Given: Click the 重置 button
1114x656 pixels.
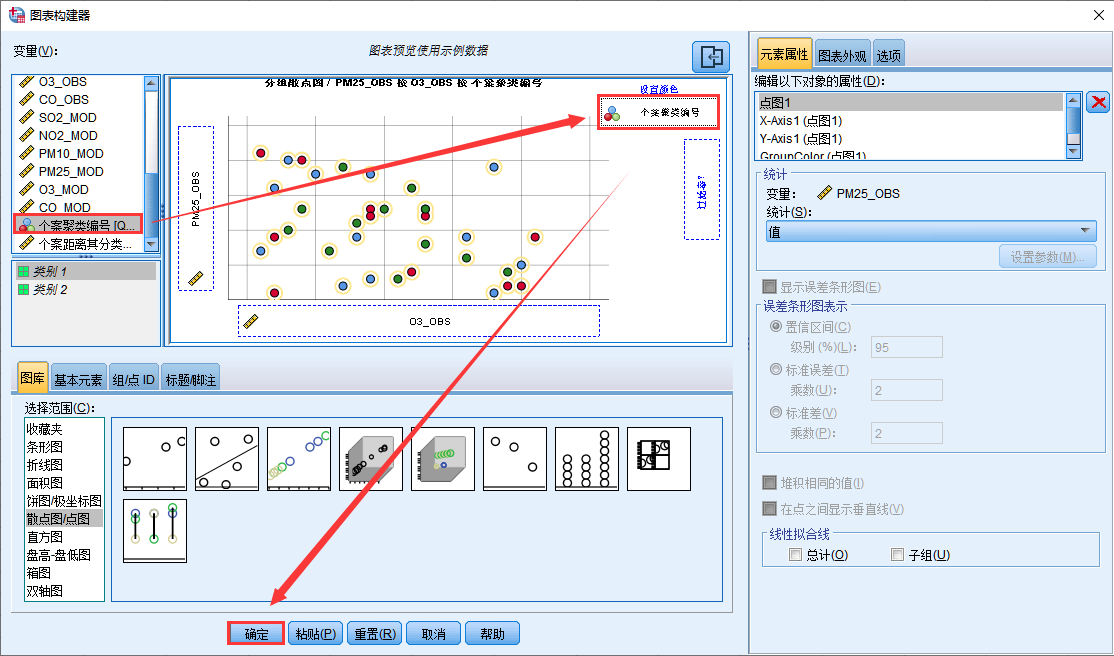Looking at the screenshot, I should [x=374, y=633].
